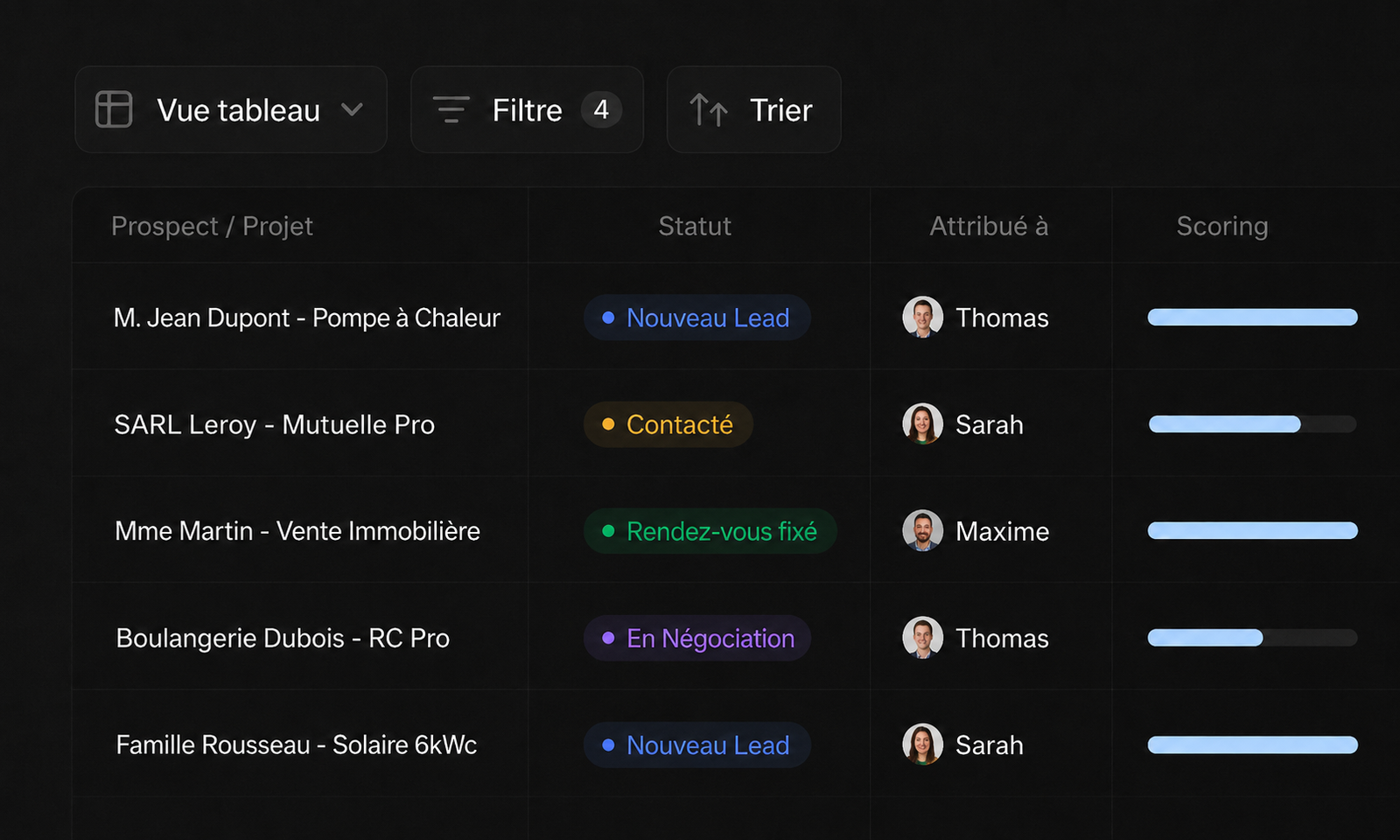
Task: Open the Rendez-vous fixé status badge
Action: 710,531
